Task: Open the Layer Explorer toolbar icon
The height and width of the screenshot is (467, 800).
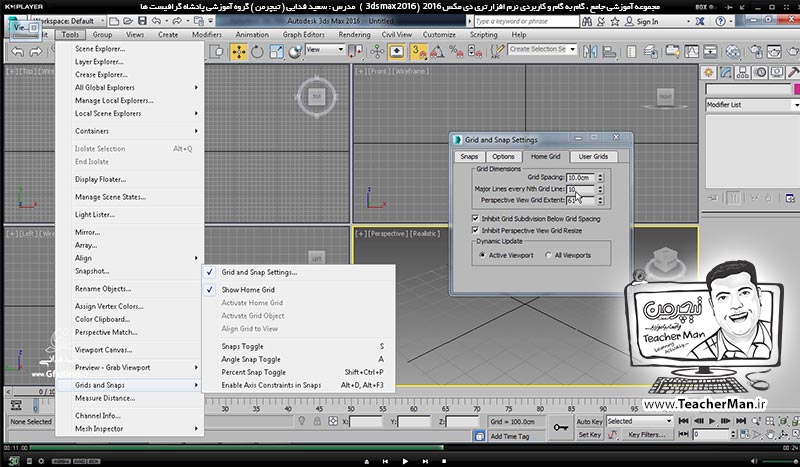Action: coord(651,52)
